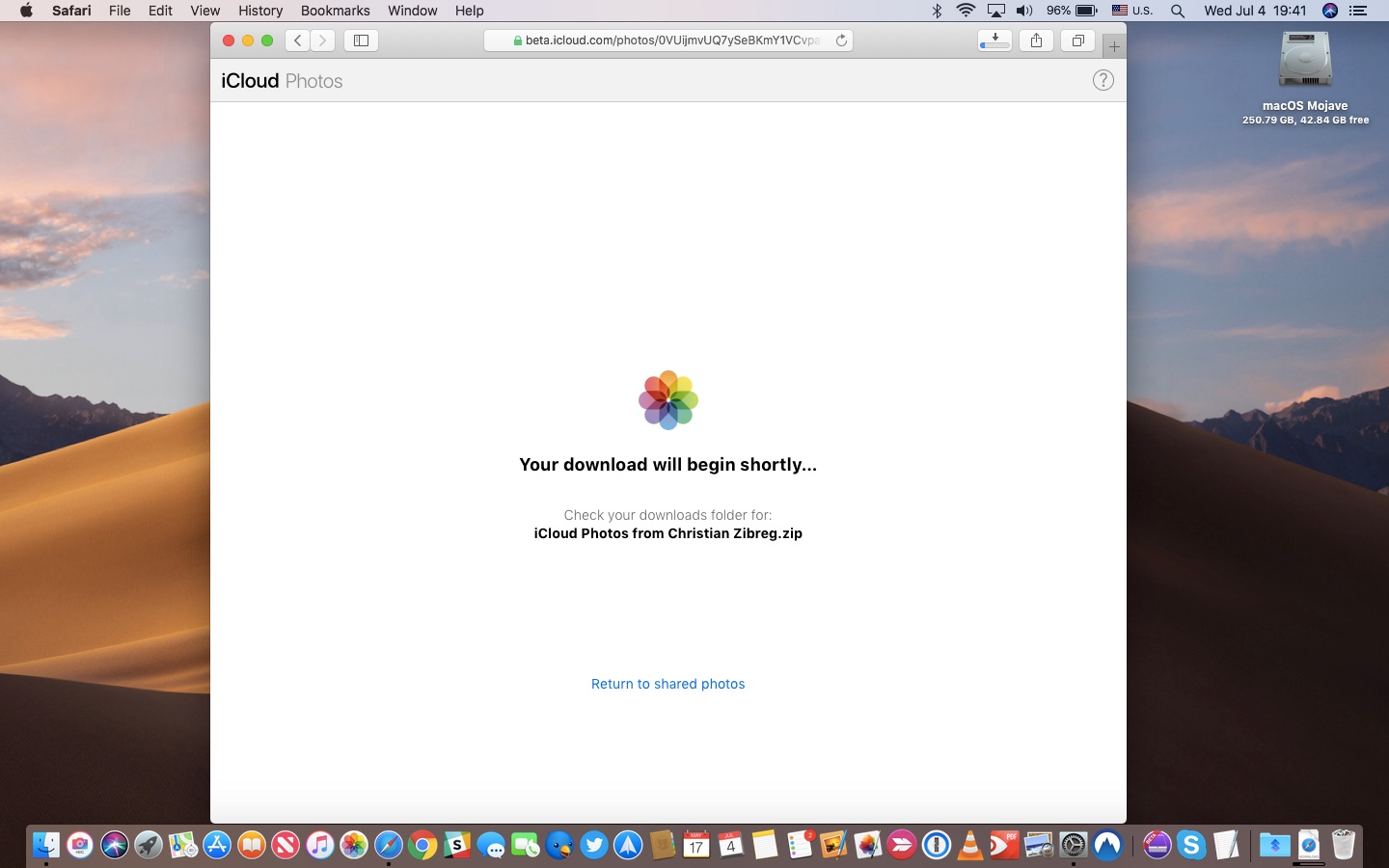This screenshot has height=868, width=1389.
Task: Open Google Chrome in the Dock
Action: (422, 845)
